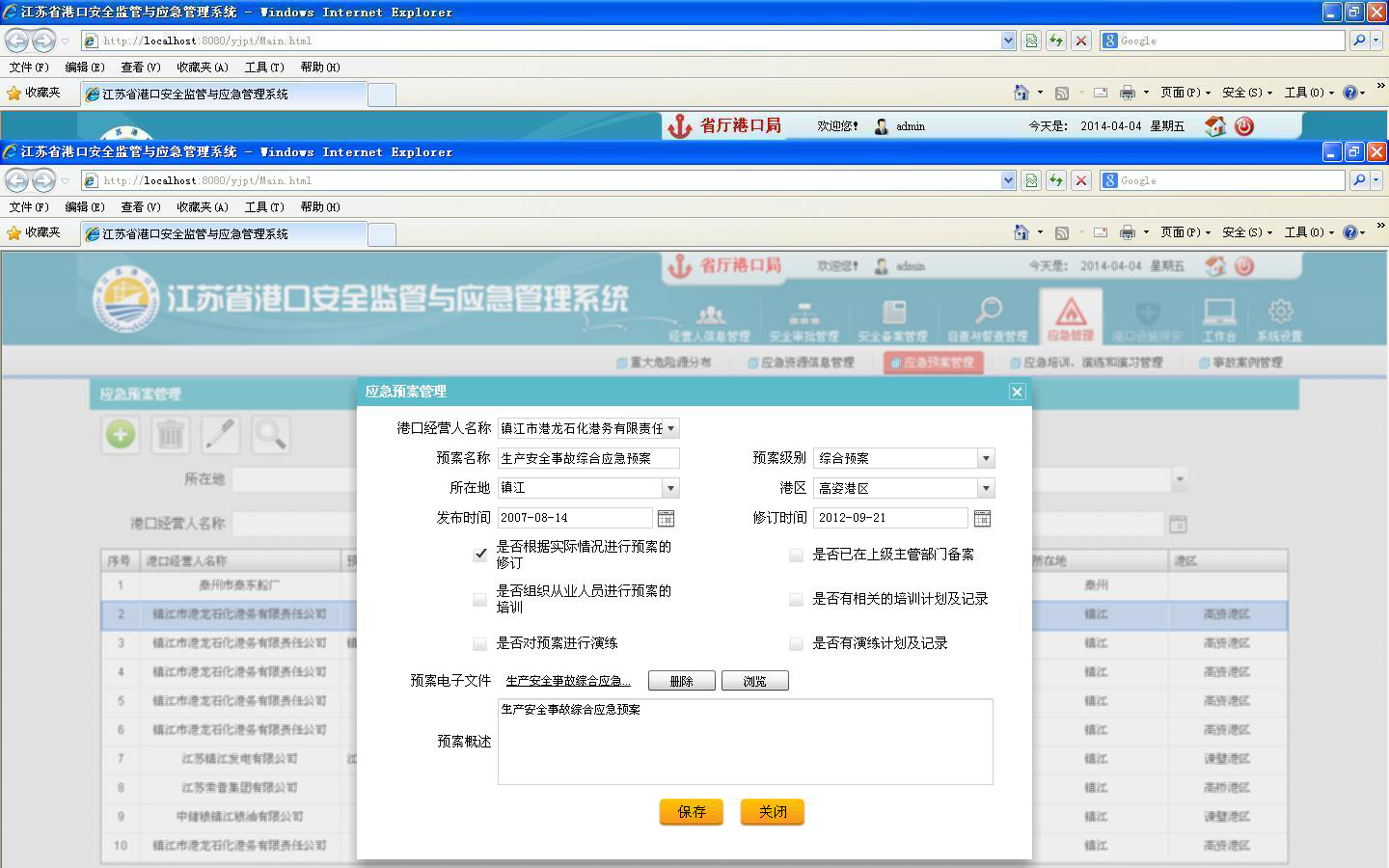Click 浏览 to choose a plan file
This screenshot has height=868, width=1389.
pyautogui.click(x=754, y=681)
